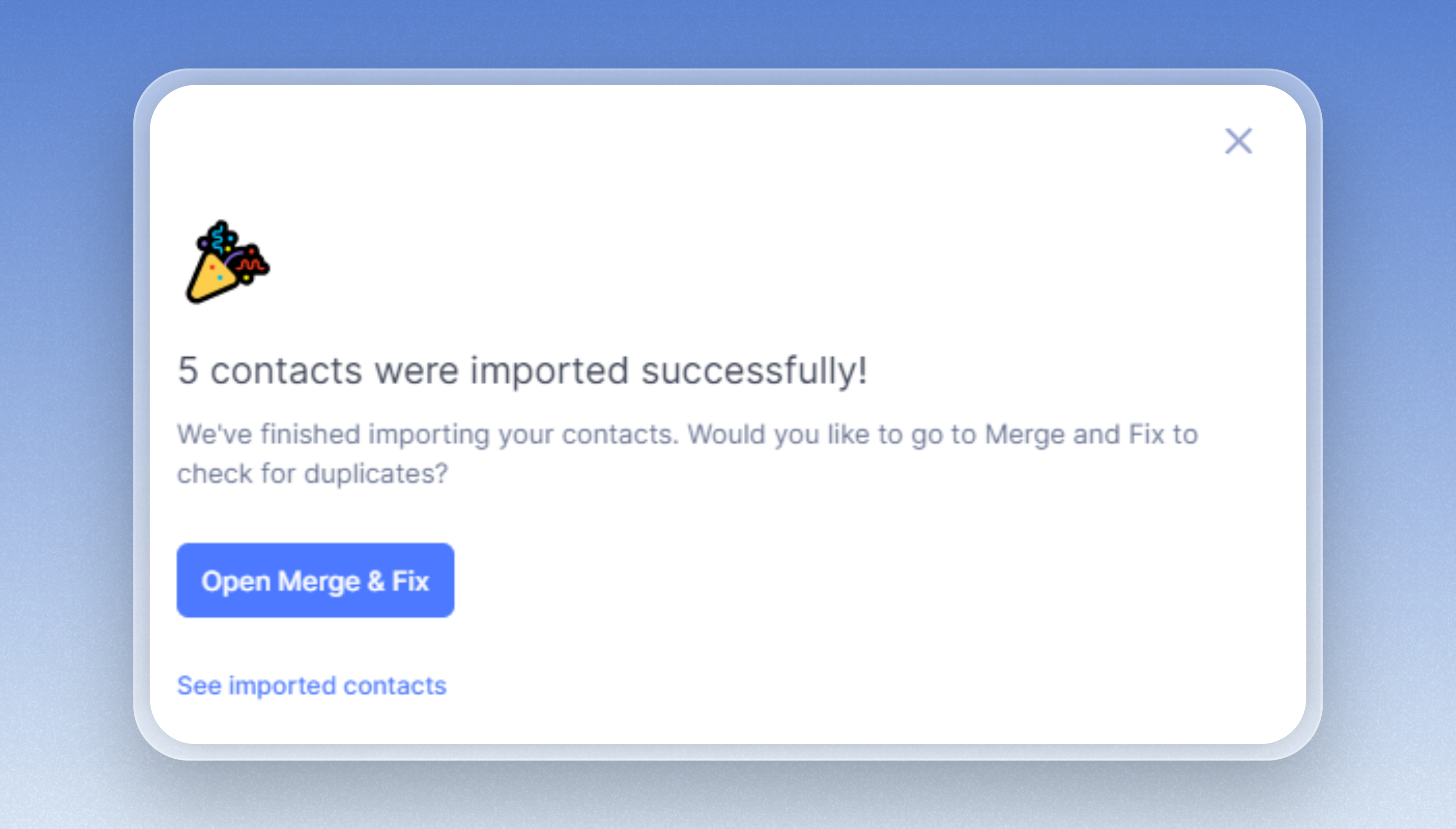Launch the blue Merge & Fix button
1456x829 pixels.
(x=315, y=580)
